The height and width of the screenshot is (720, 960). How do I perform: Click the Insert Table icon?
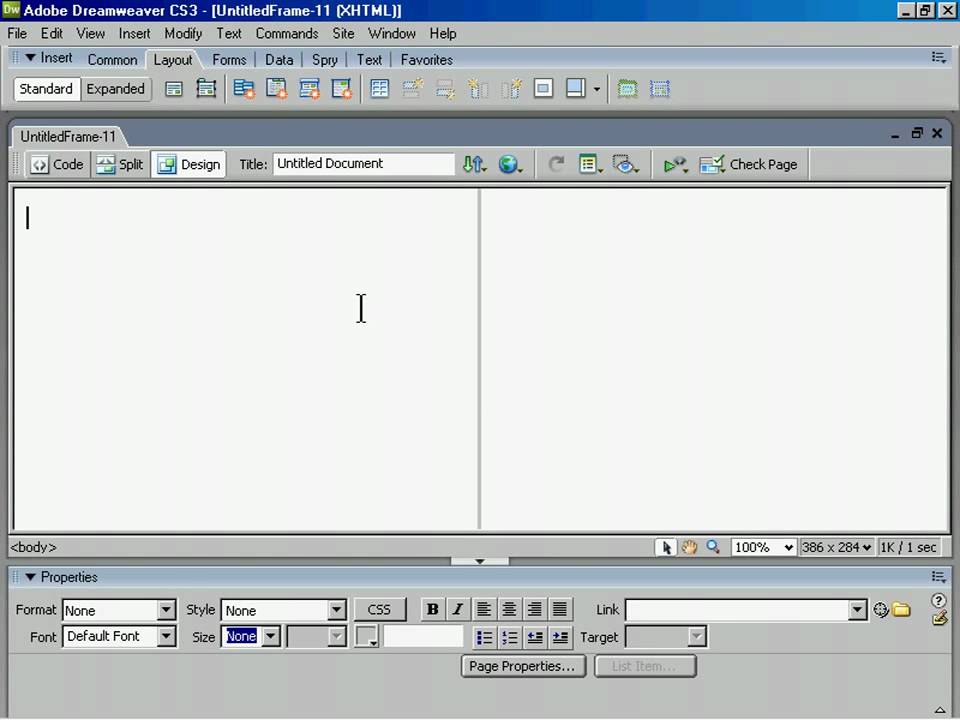pyautogui.click(x=380, y=89)
